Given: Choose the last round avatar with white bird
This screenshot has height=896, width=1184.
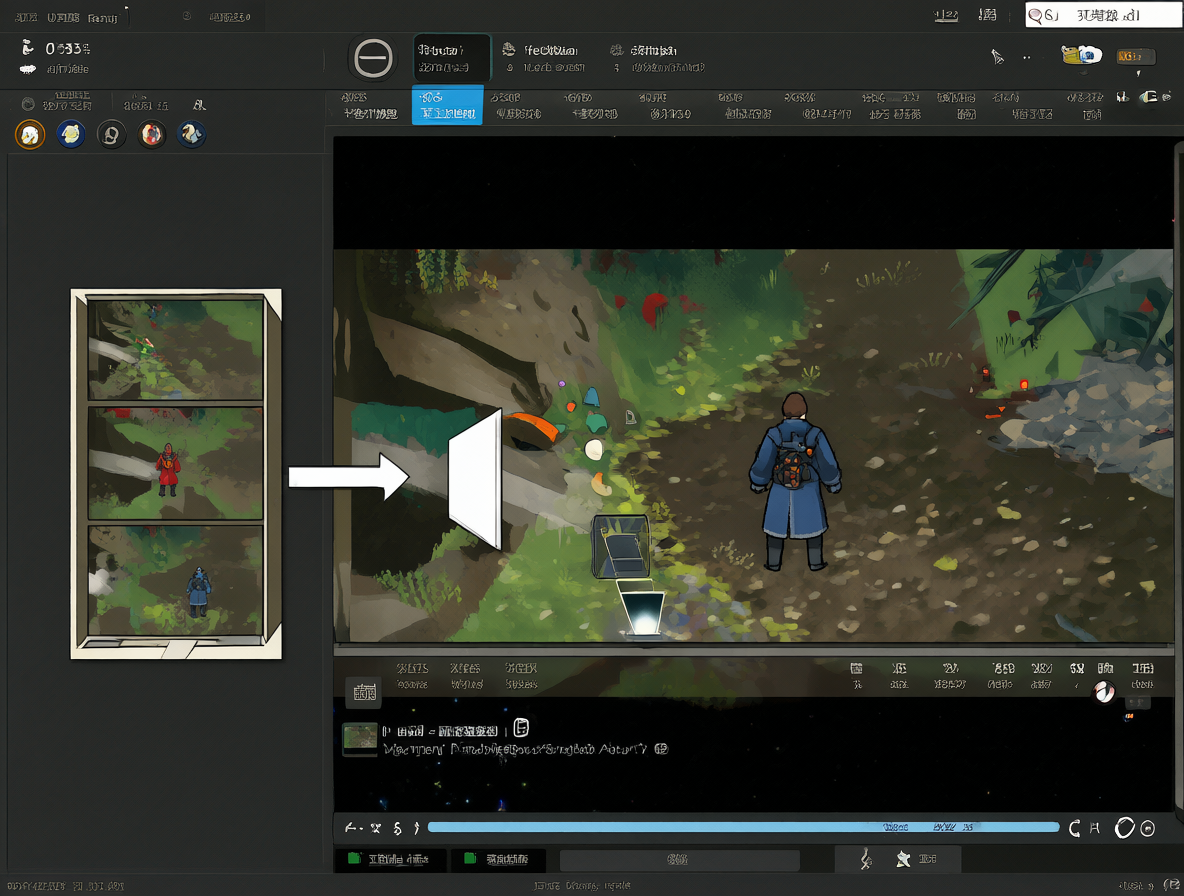Looking at the screenshot, I should tap(192, 134).
